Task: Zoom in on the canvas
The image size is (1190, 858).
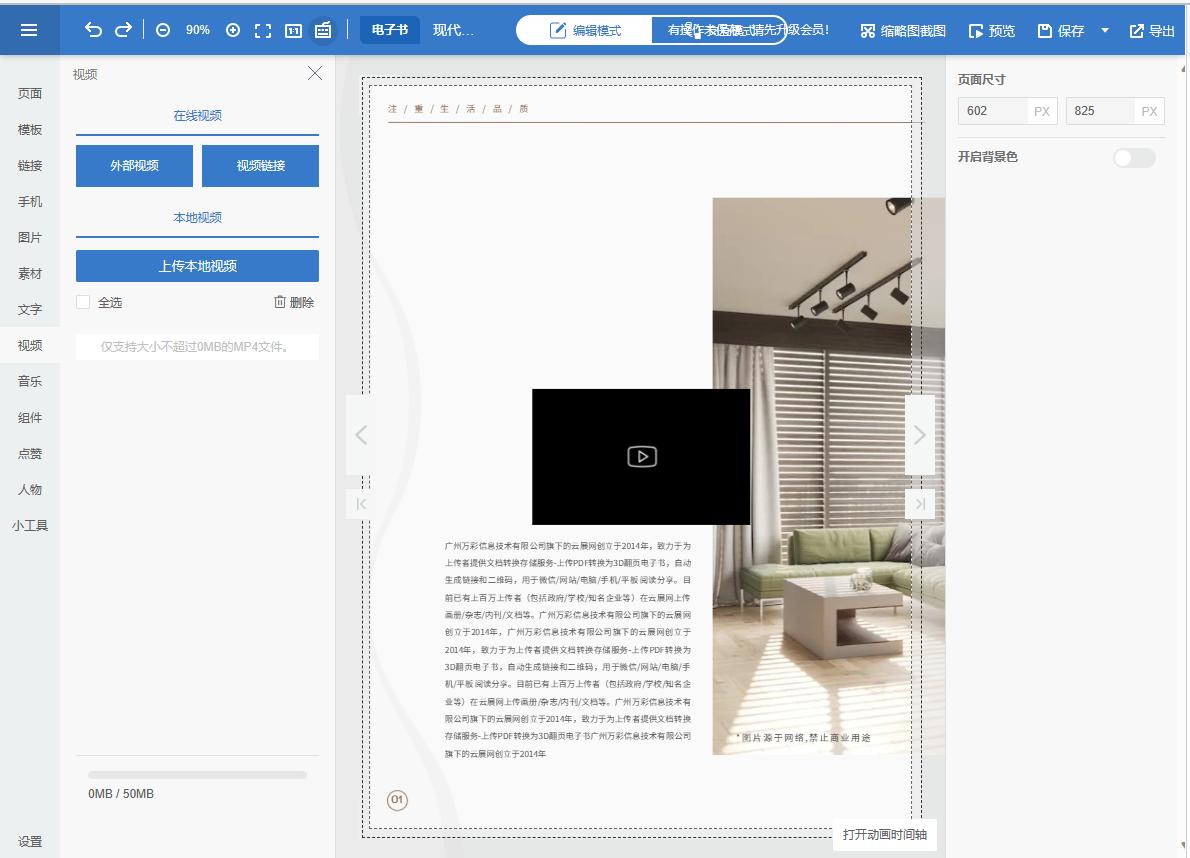Action: tap(231, 30)
